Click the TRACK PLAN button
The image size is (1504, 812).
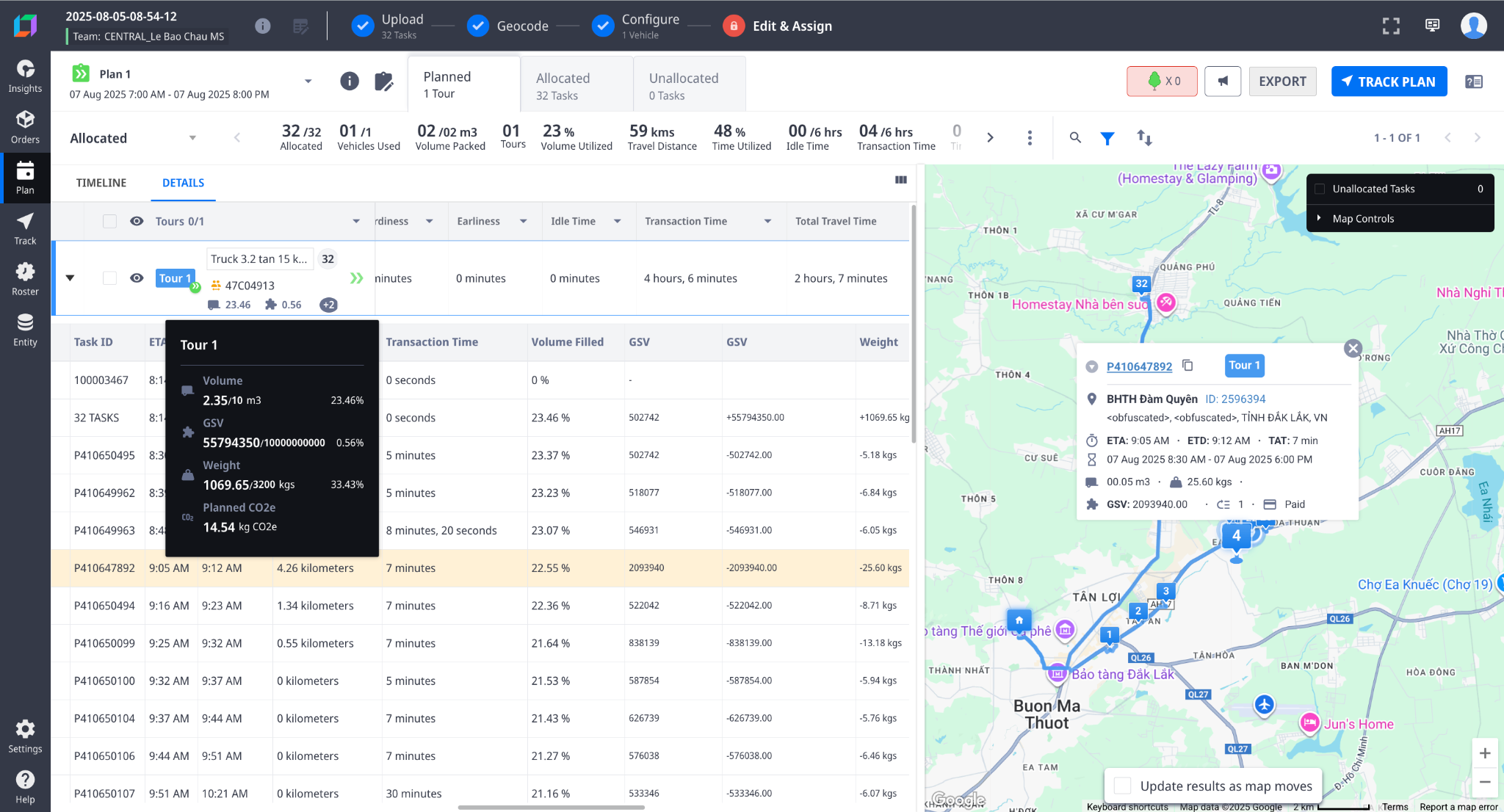tap(1389, 81)
